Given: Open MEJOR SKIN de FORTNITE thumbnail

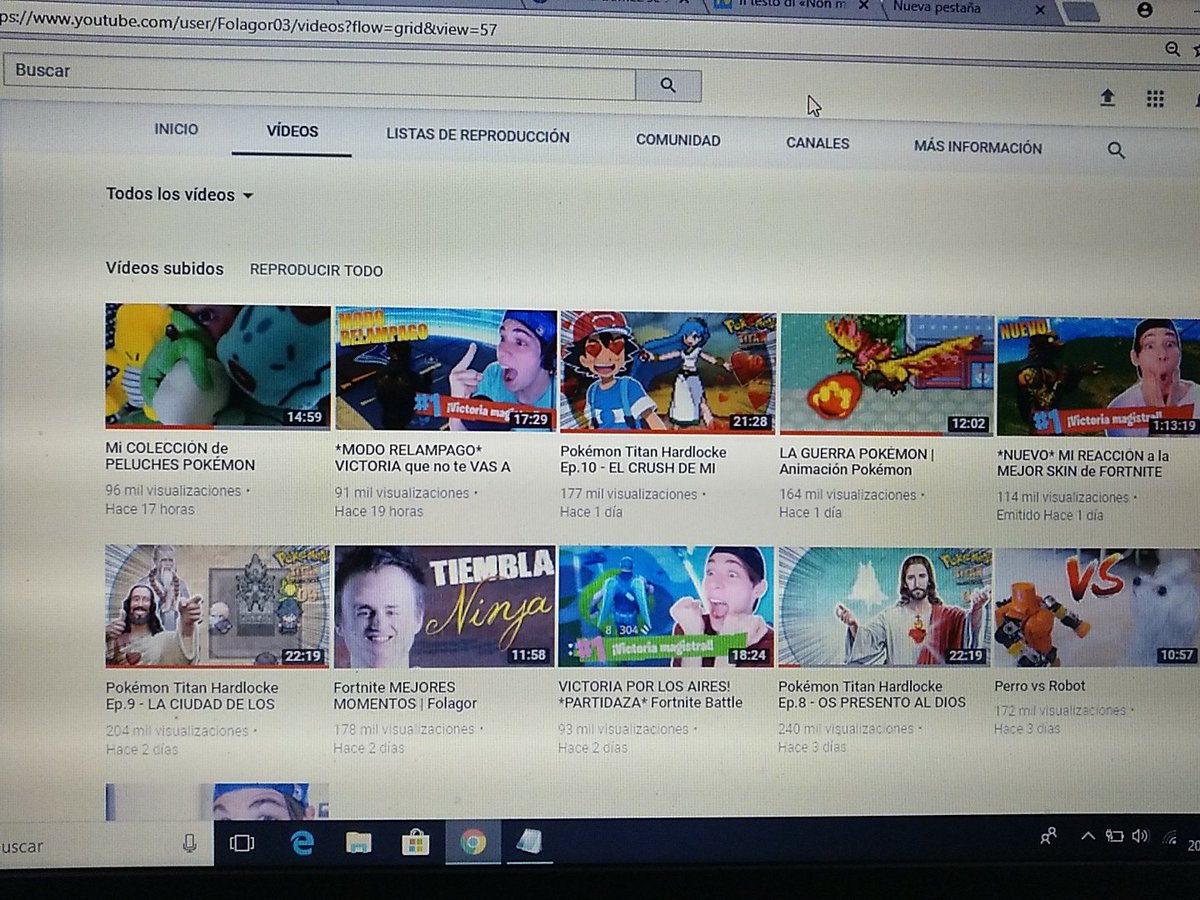Looking at the screenshot, I should [1098, 377].
